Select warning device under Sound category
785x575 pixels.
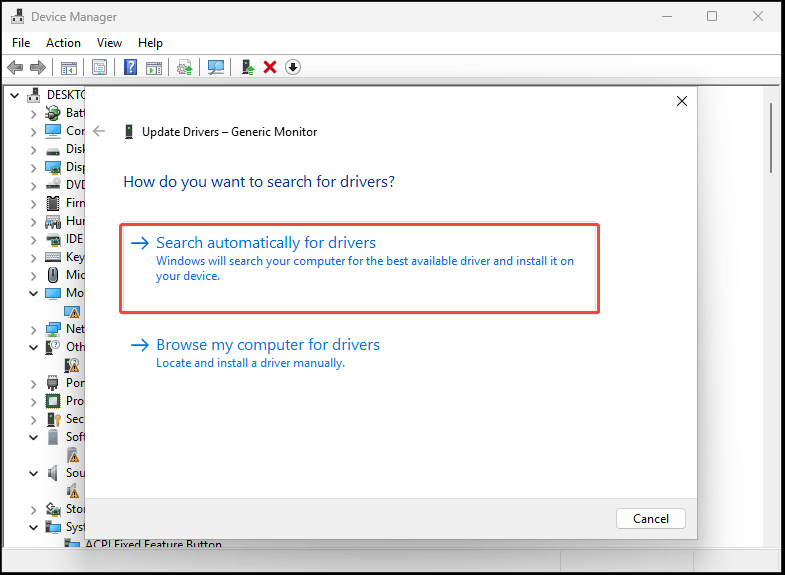[x=73, y=491]
